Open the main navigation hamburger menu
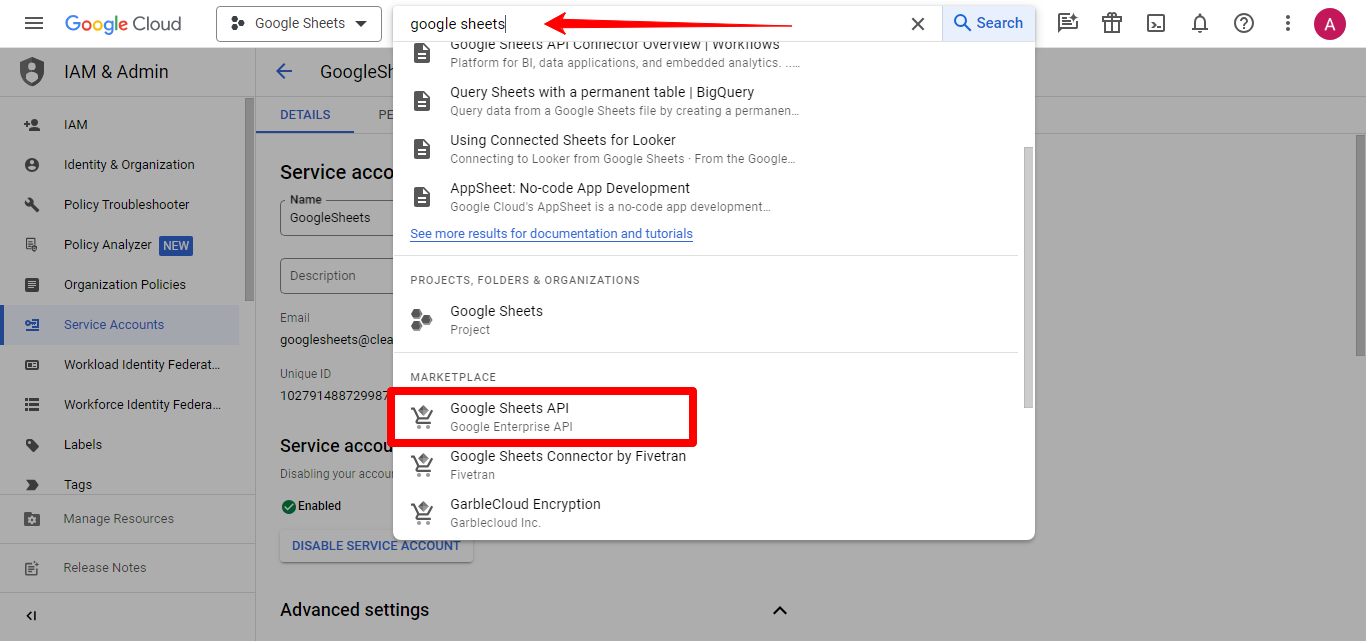This screenshot has height=641, width=1366. (x=34, y=23)
